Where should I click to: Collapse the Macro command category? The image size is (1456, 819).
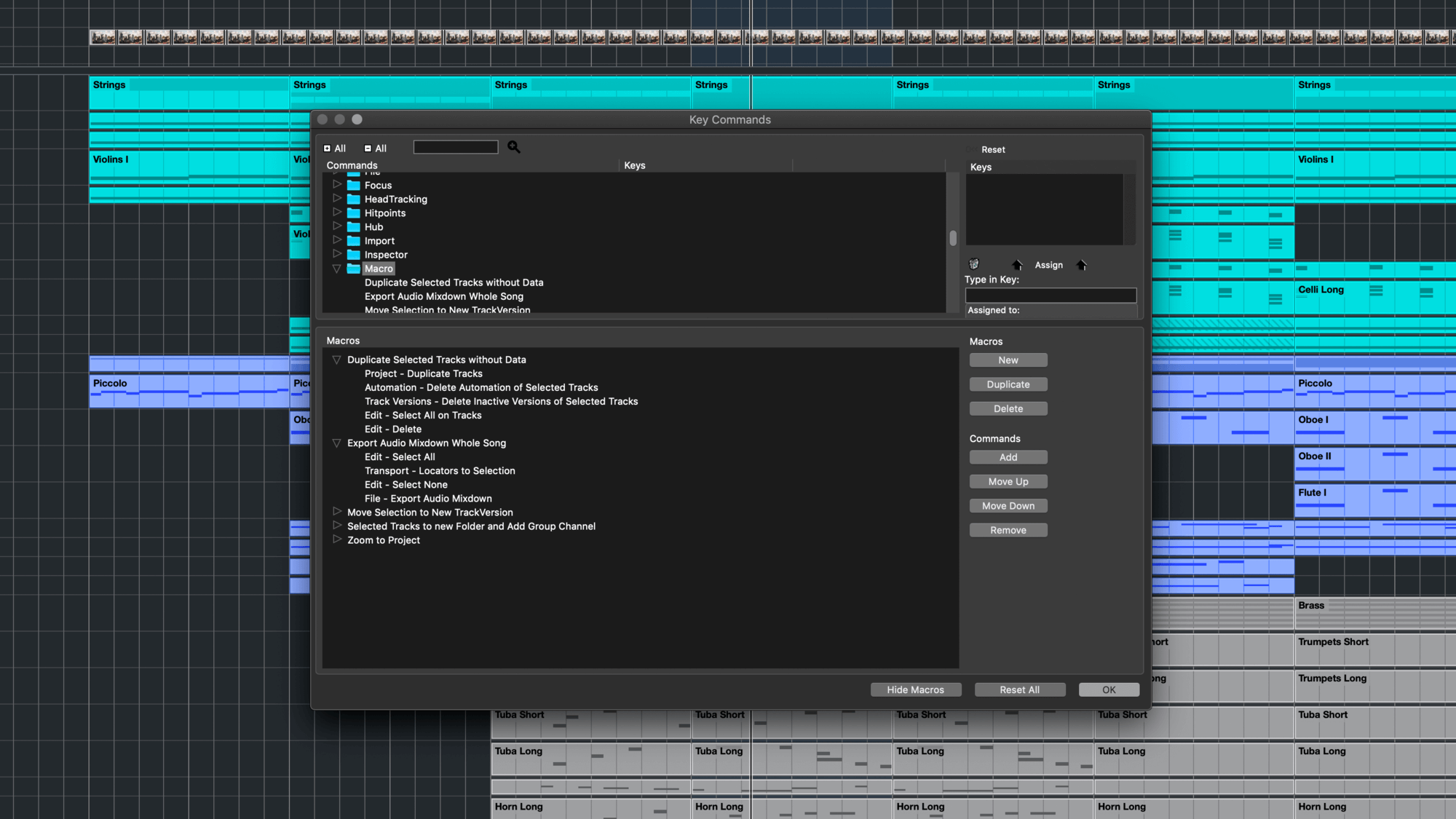337,269
